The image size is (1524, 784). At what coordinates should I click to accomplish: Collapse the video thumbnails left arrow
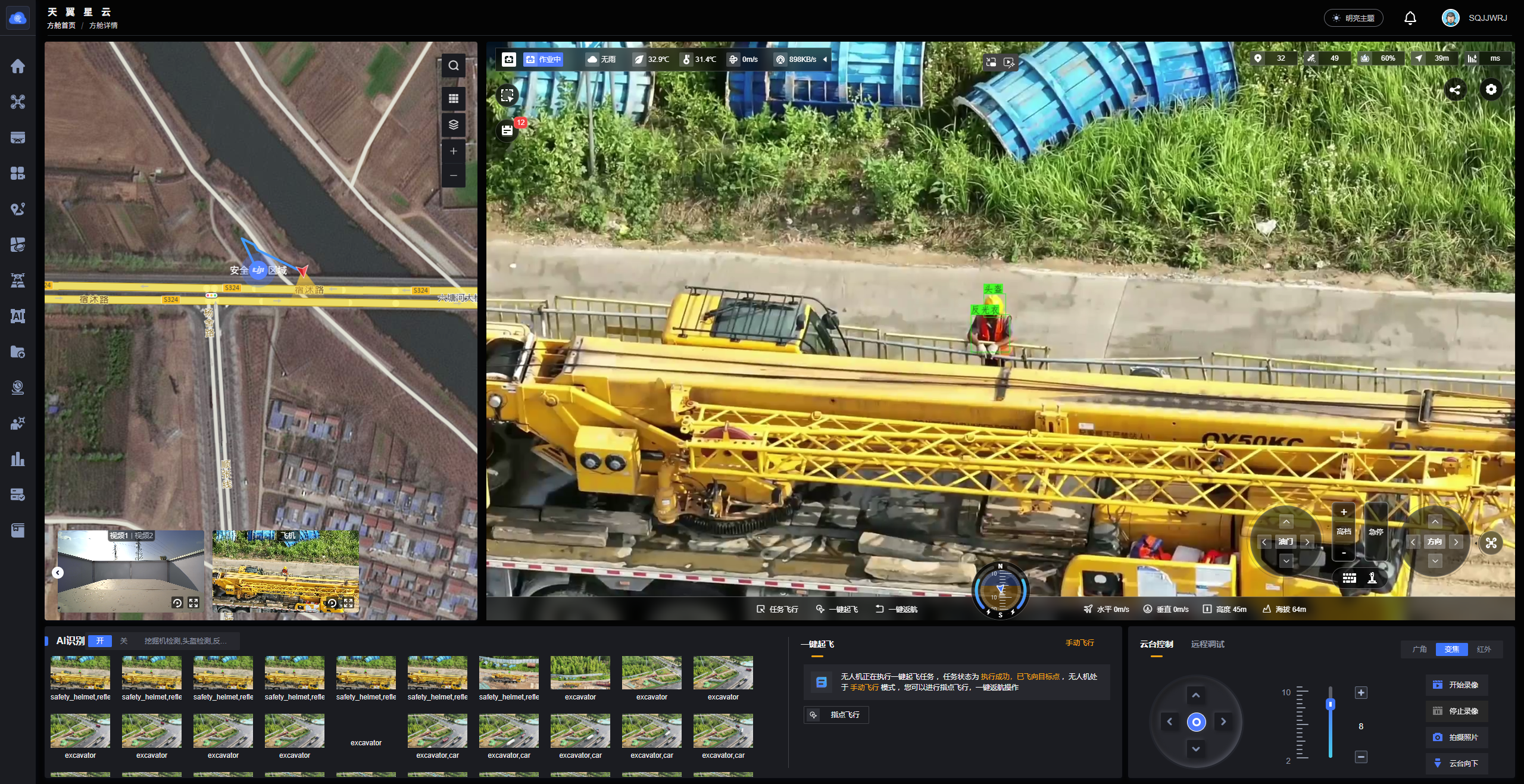pos(58,573)
